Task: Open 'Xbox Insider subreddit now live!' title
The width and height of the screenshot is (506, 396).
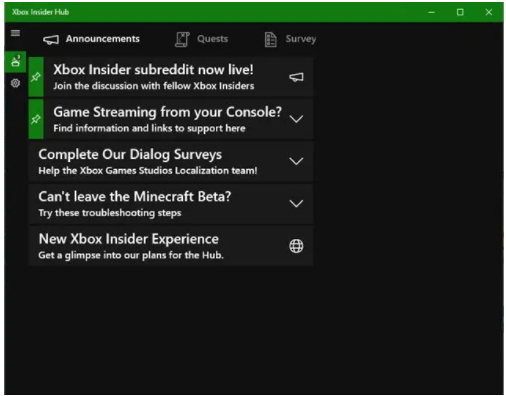Action: (153, 70)
